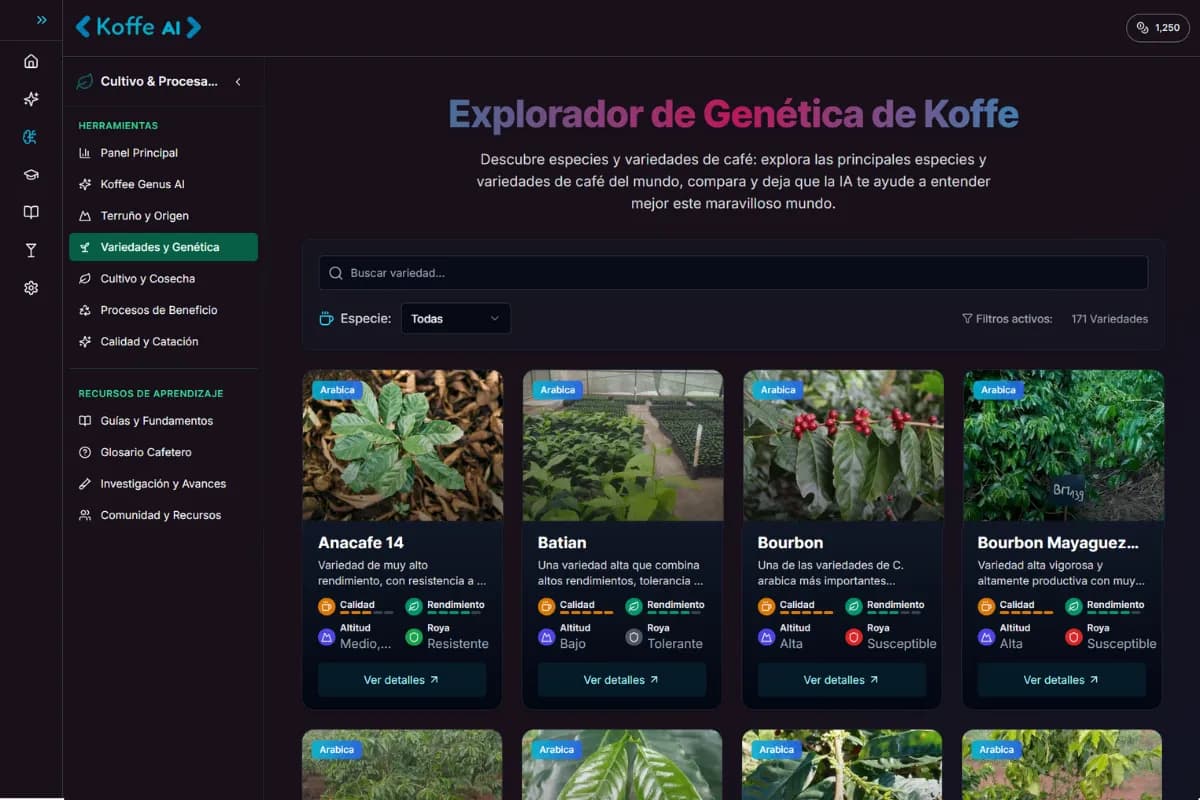Open the Home icon in the sidebar
This screenshot has width=1200, height=800.
coord(31,61)
